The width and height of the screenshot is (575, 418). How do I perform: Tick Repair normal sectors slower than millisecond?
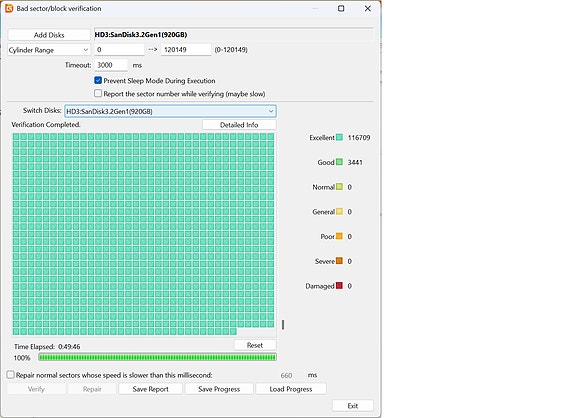coord(11,375)
